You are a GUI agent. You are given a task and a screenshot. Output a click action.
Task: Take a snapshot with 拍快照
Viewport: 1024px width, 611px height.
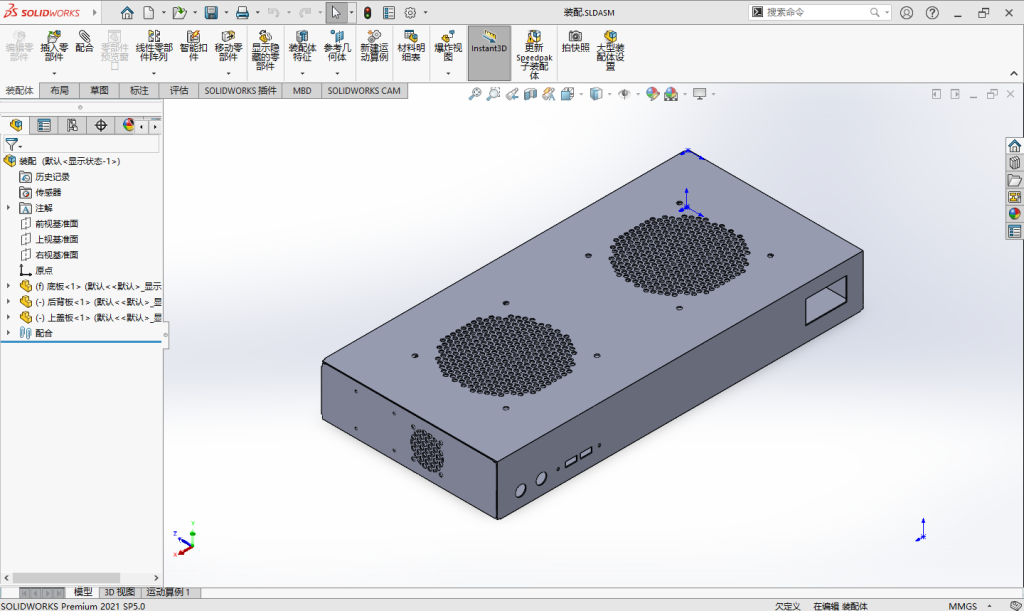[575, 41]
